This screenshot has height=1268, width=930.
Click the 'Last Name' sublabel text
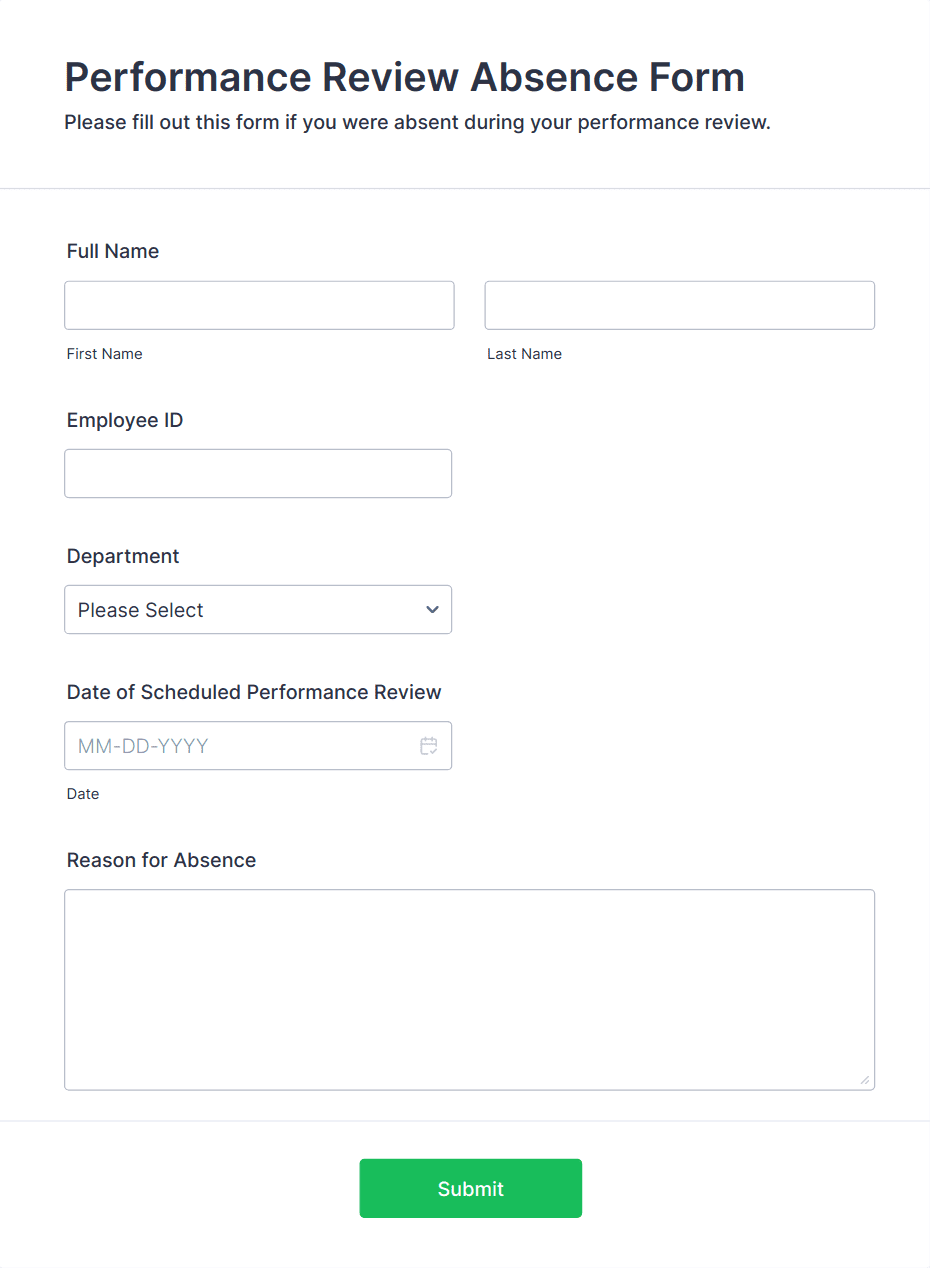pos(524,353)
